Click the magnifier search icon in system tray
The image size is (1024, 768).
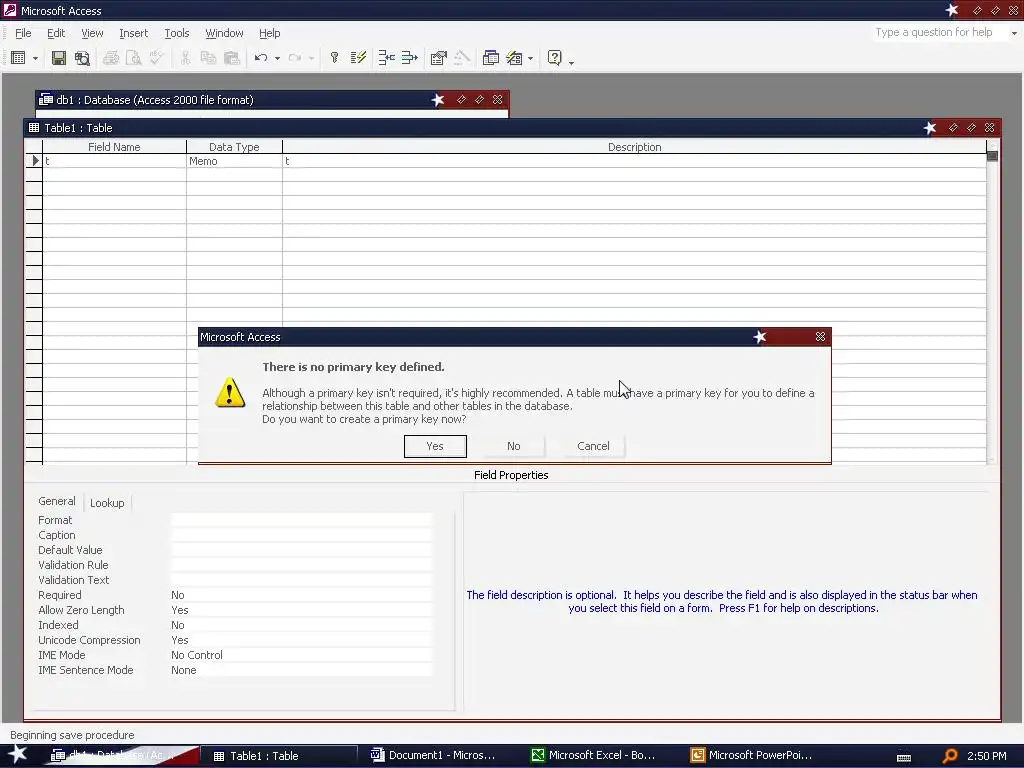click(950, 756)
